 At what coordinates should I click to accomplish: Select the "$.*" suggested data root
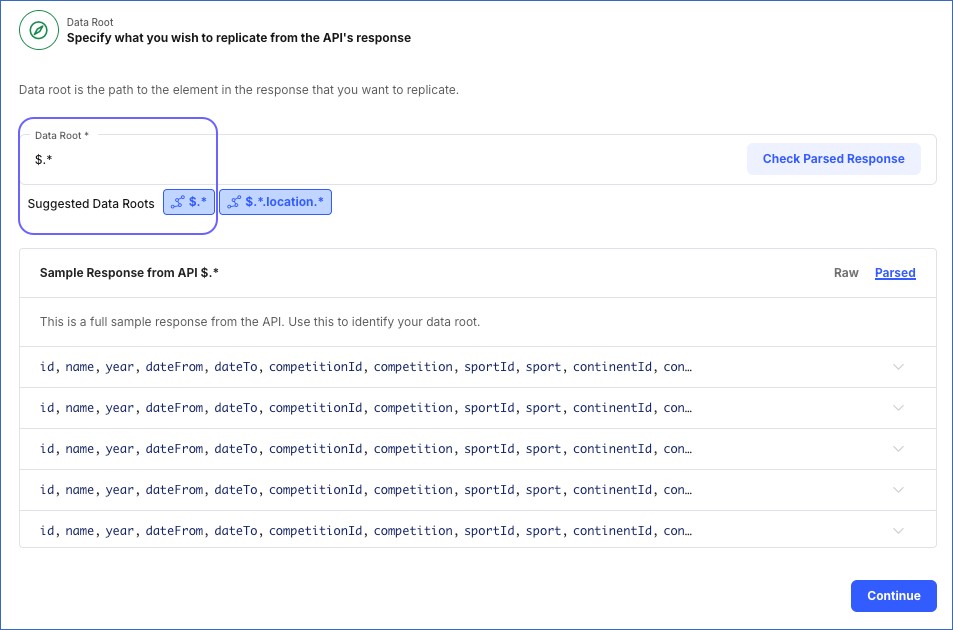click(189, 201)
